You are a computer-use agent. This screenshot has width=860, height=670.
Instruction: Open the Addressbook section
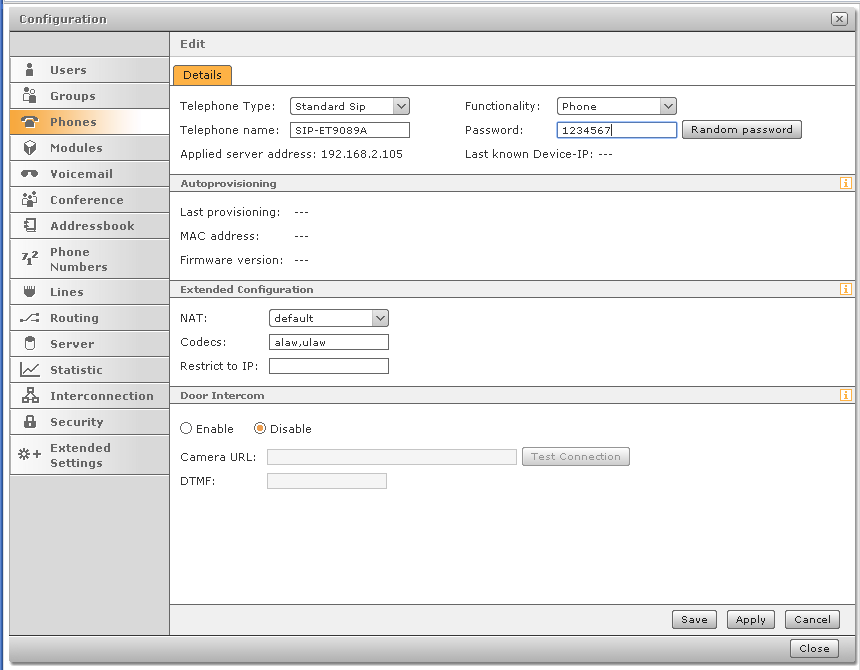pyautogui.click(x=89, y=225)
